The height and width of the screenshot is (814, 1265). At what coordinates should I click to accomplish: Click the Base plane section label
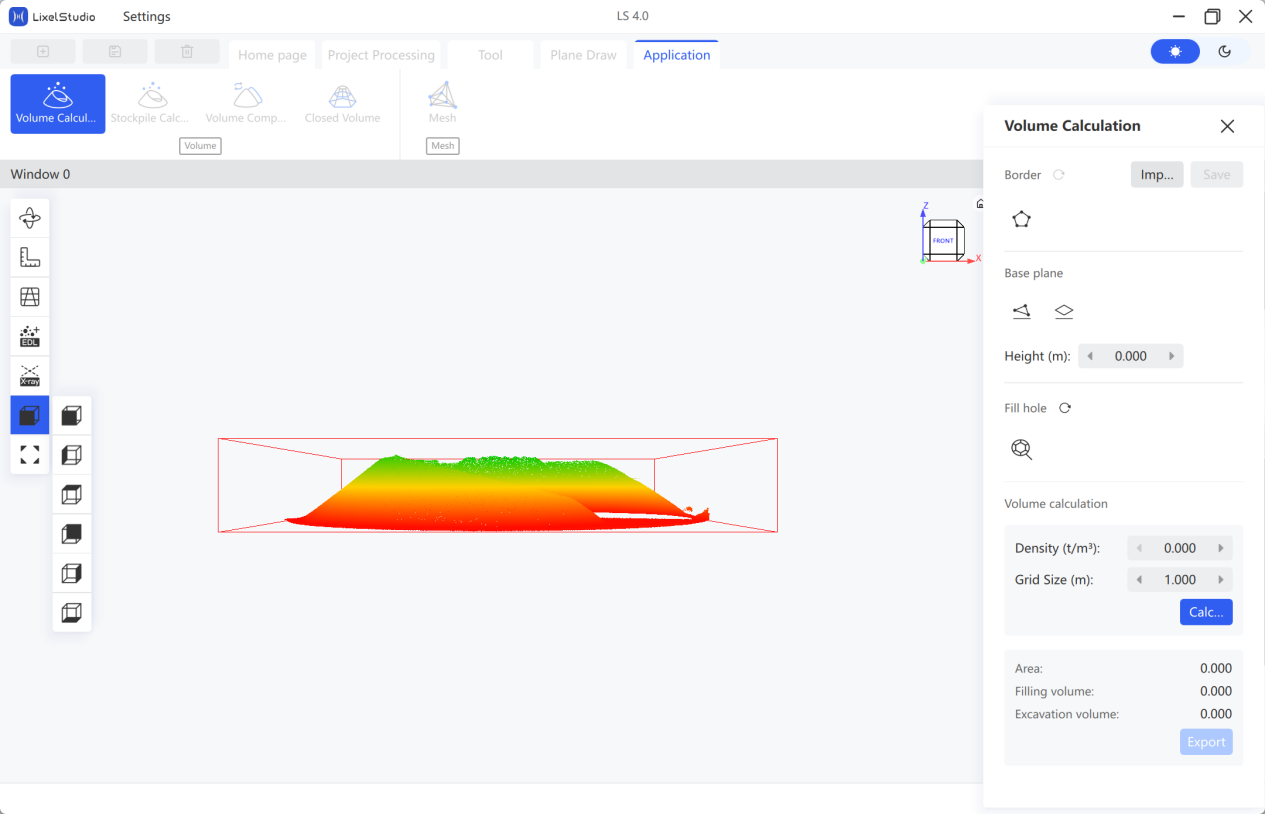pos(1034,273)
